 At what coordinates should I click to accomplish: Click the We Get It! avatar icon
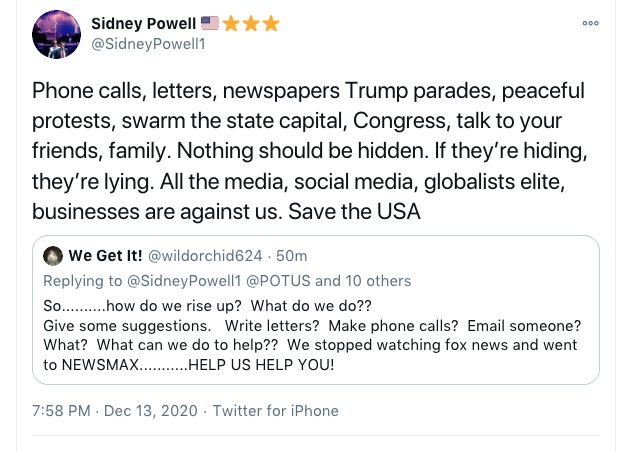54,258
